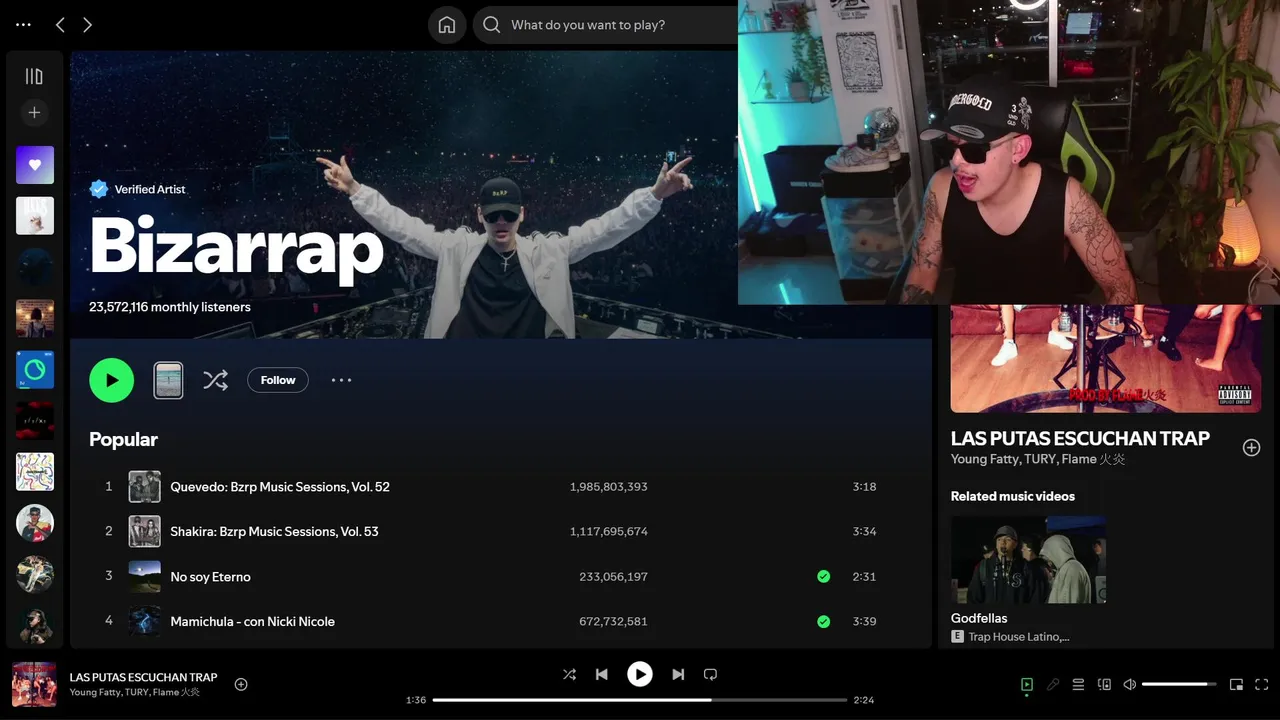
Task: Toggle saved checkmark for Mamichula
Action: (x=823, y=622)
